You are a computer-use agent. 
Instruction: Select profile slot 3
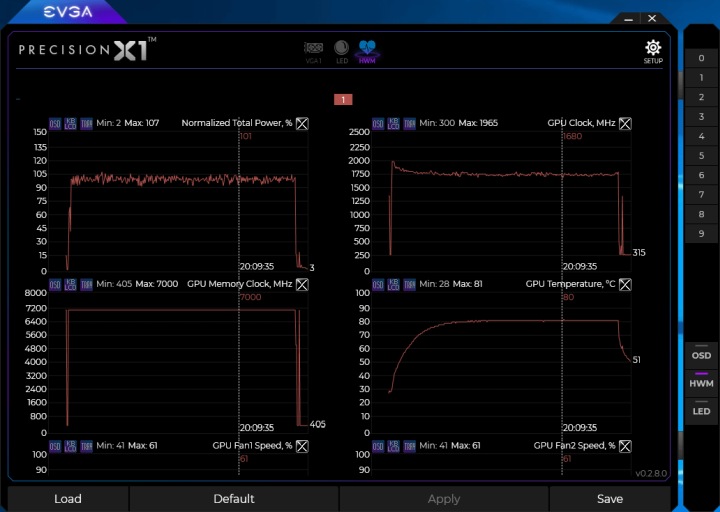[701, 117]
